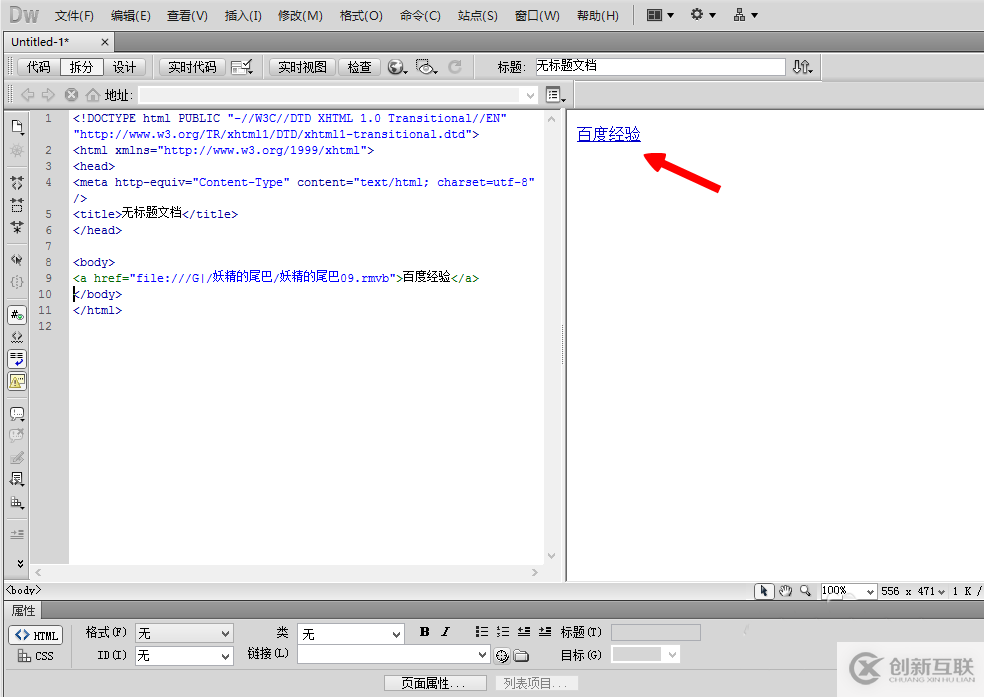Click the 百度经验 link in design view
The image size is (984, 697).
click(x=608, y=134)
